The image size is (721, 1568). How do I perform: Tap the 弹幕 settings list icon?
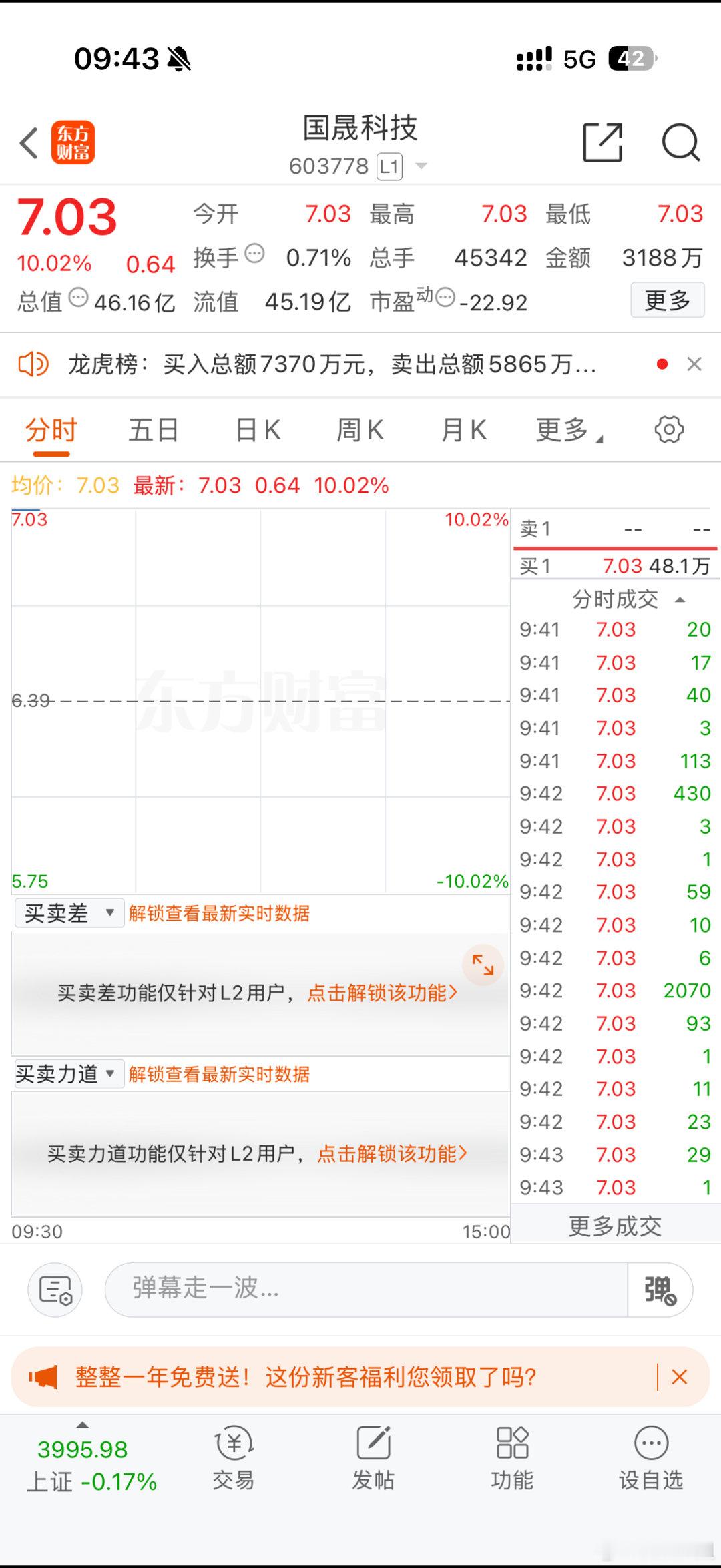click(x=55, y=1290)
